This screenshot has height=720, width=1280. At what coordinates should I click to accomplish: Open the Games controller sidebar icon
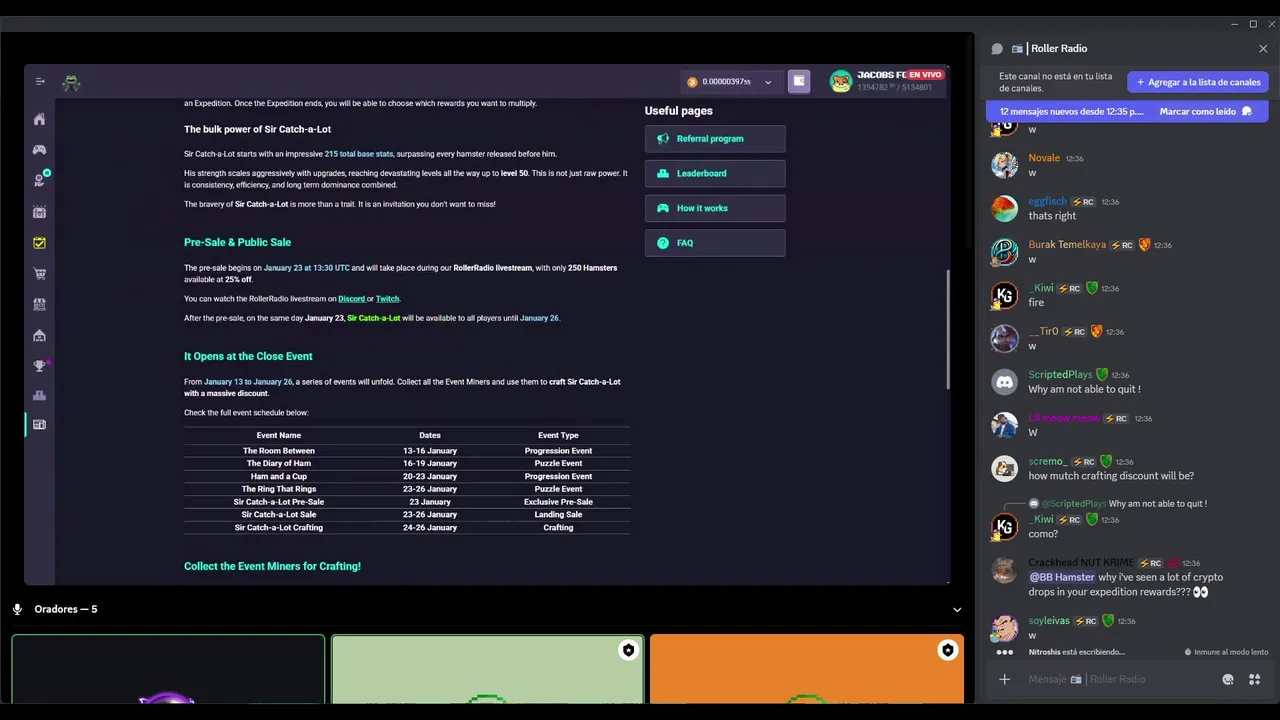[39, 150]
